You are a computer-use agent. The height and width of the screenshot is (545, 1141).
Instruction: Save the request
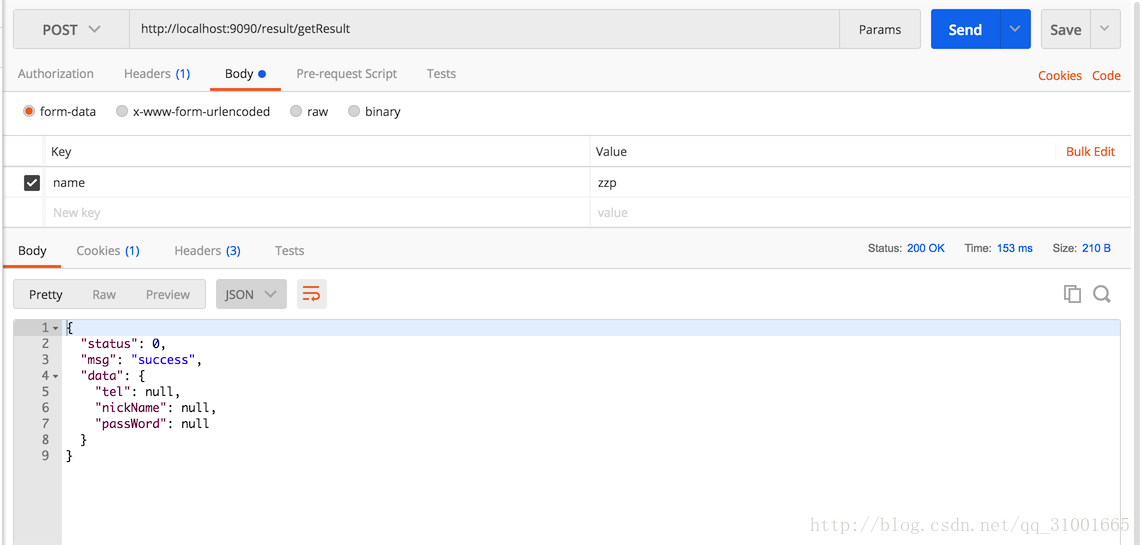click(1065, 30)
